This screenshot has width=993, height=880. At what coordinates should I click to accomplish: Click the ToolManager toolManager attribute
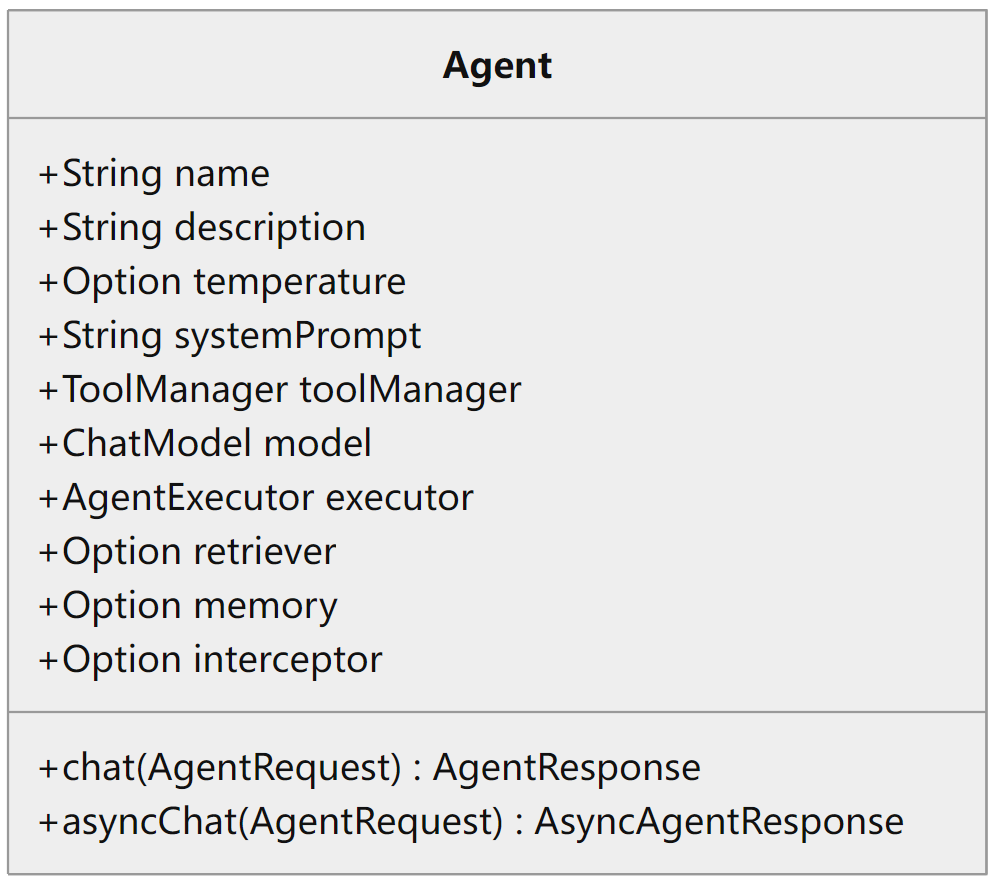281,390
